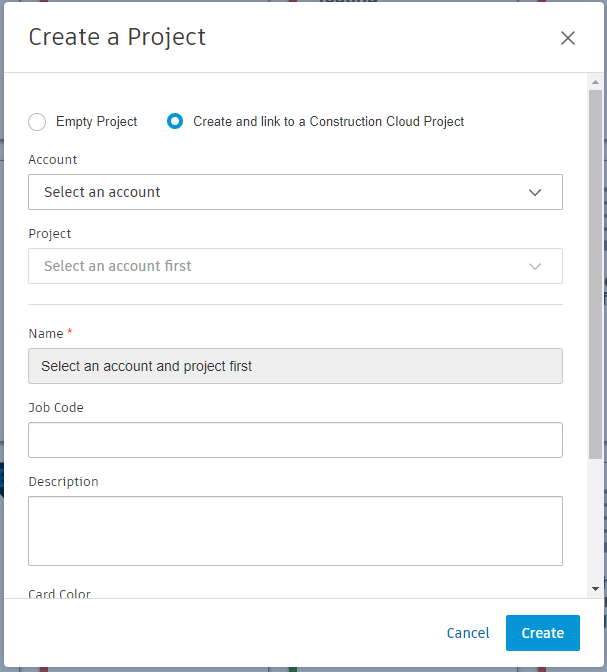Screen dimensions: 607x672
Task: Click the Name field
Action: coord(295,366)
